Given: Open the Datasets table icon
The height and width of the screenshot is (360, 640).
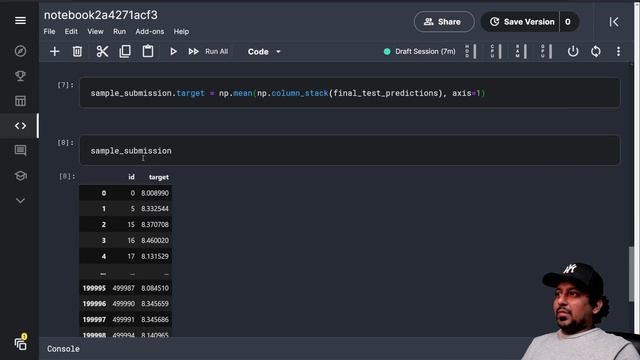Looking at the screenshot, I should pyautogui.click(x=20, y=101).
